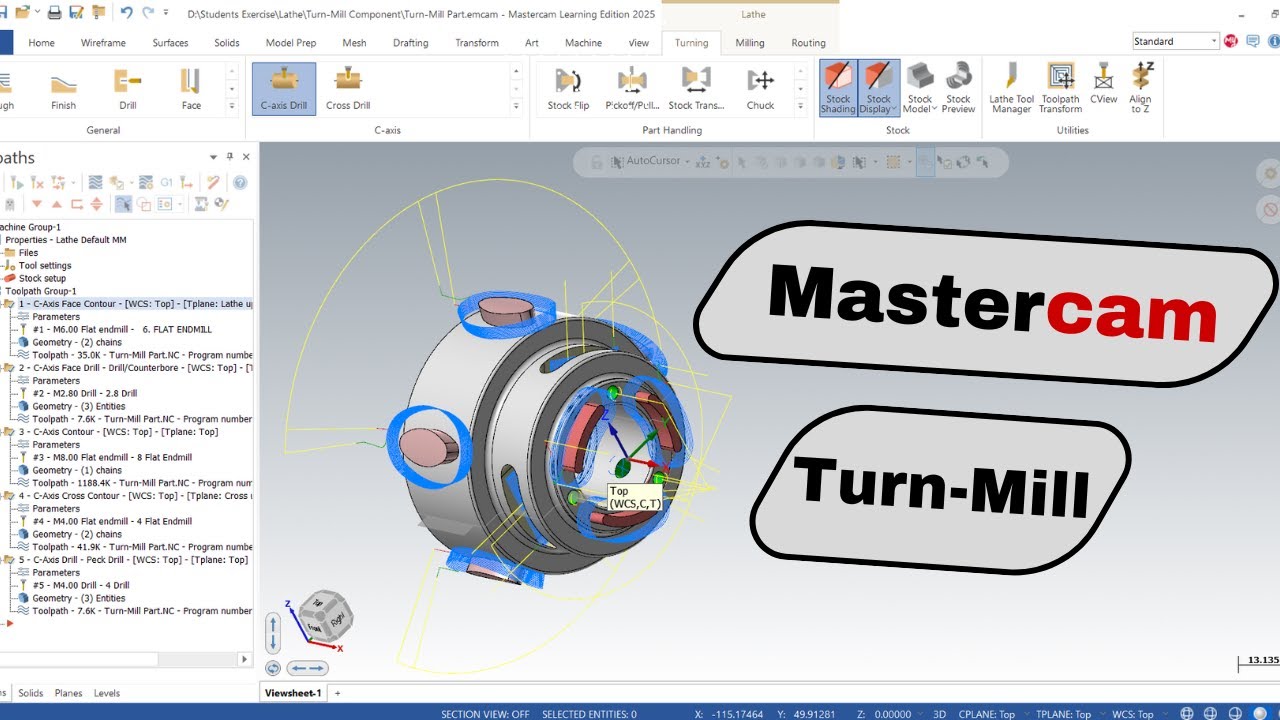Image resolution: width=1280 pixels, height=720 pixels.
Task: Select the Viewsheet-1 tab
Action: 292,693
